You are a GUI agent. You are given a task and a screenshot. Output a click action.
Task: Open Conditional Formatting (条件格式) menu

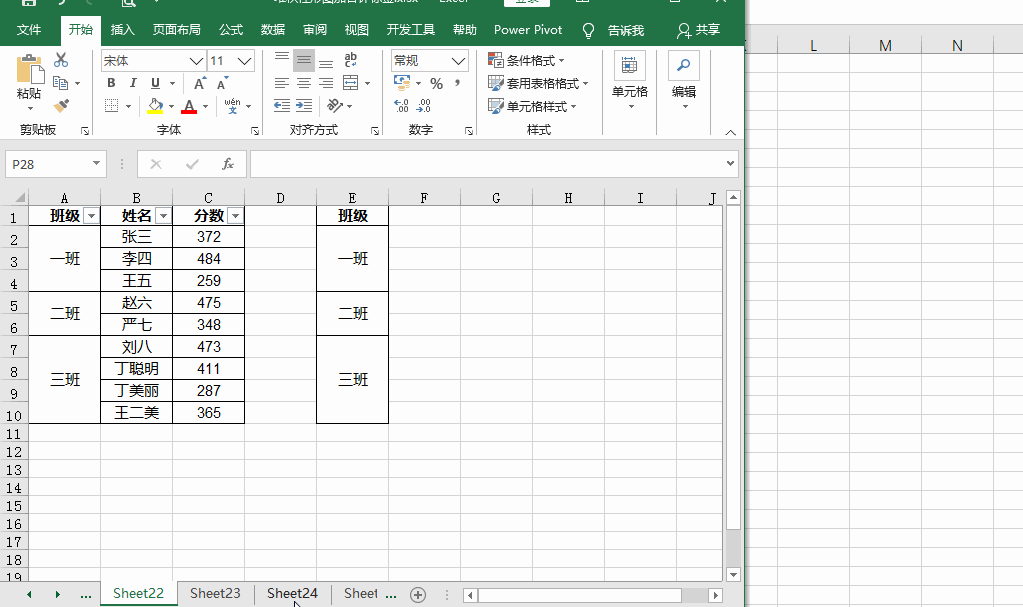coord(526,60)
